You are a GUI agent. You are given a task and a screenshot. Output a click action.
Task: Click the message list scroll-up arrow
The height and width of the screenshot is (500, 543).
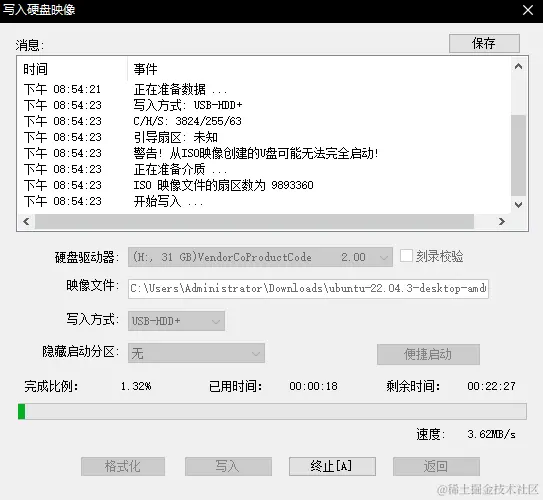click(x=518, y=66)
